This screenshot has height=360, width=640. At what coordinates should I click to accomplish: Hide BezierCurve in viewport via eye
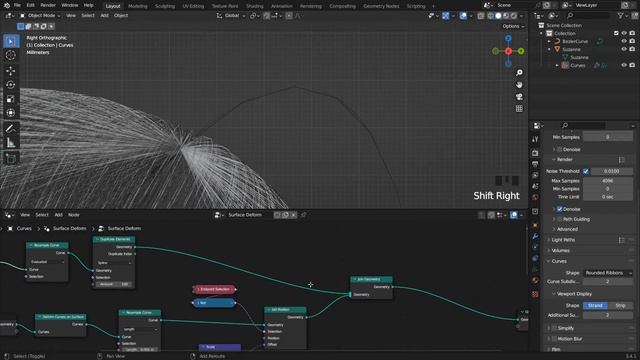click(x=624, y=41)
